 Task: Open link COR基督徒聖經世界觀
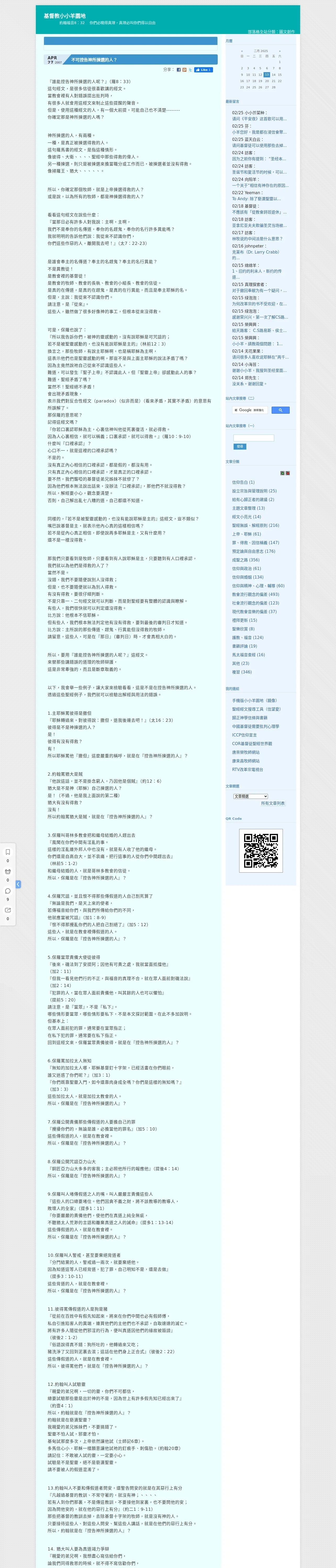click(x=252, y=743)
